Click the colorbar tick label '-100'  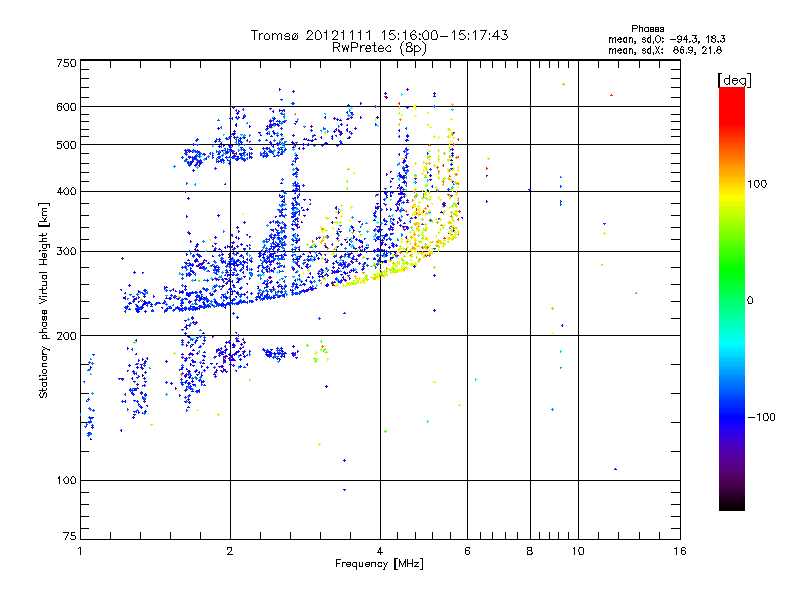pos(761,417)
